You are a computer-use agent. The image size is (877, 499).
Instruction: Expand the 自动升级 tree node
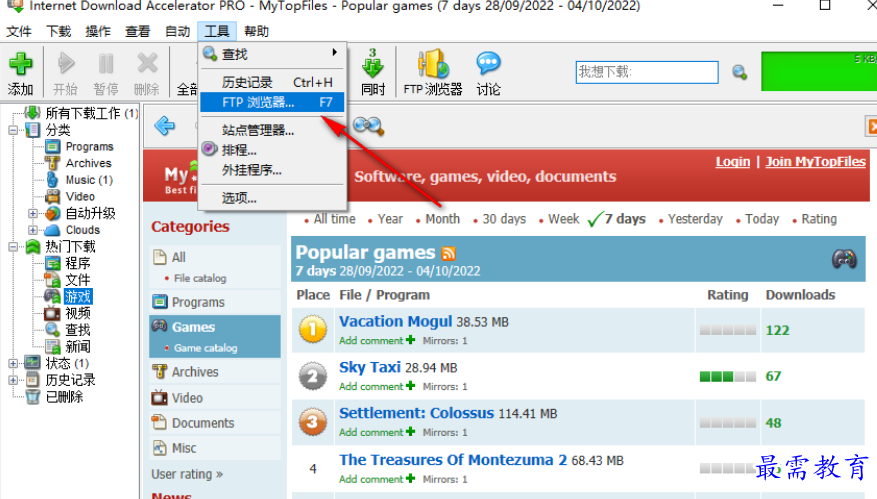point(33,213)
